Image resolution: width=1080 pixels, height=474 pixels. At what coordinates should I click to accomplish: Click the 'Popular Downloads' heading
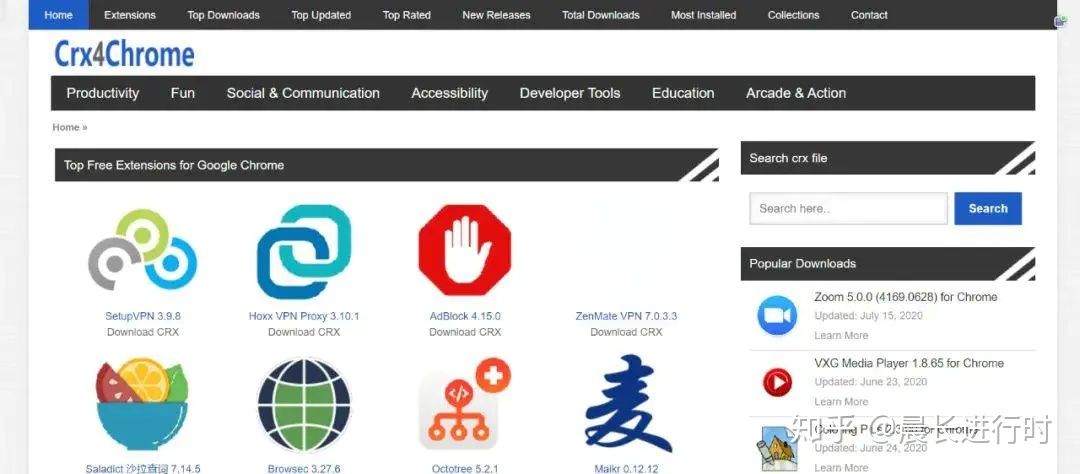point(802,263)
